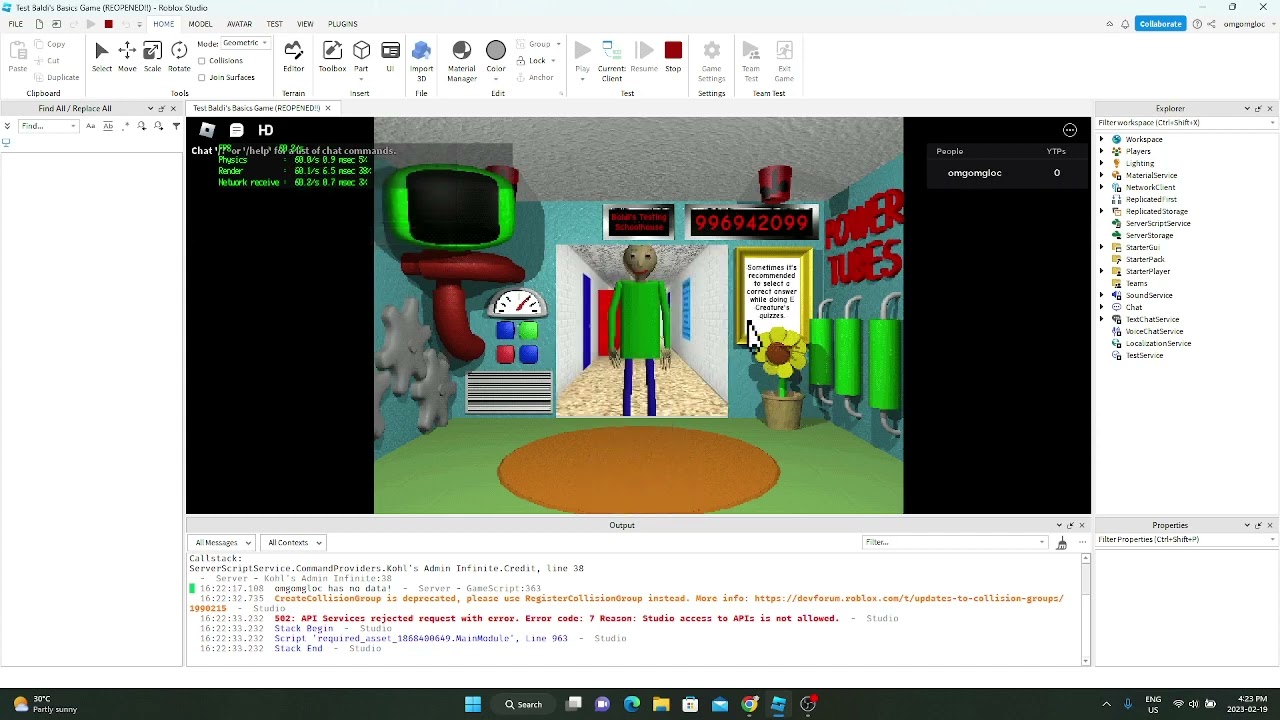Select the Move tool in the ribbon
The width and height of the screenshot is (1280, 720).
click(127, 57)
